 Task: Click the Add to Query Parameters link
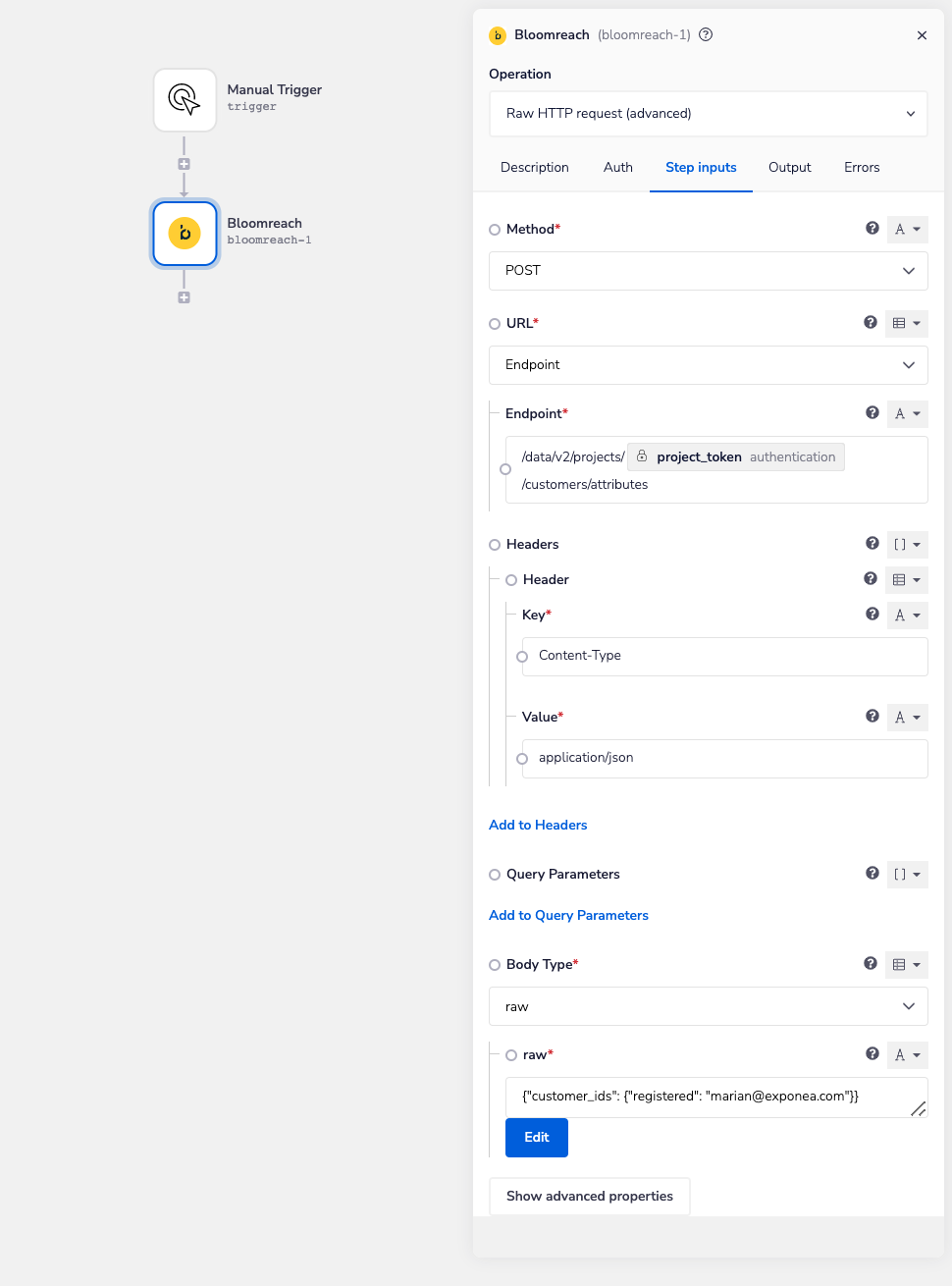click(x=568, y=915)
